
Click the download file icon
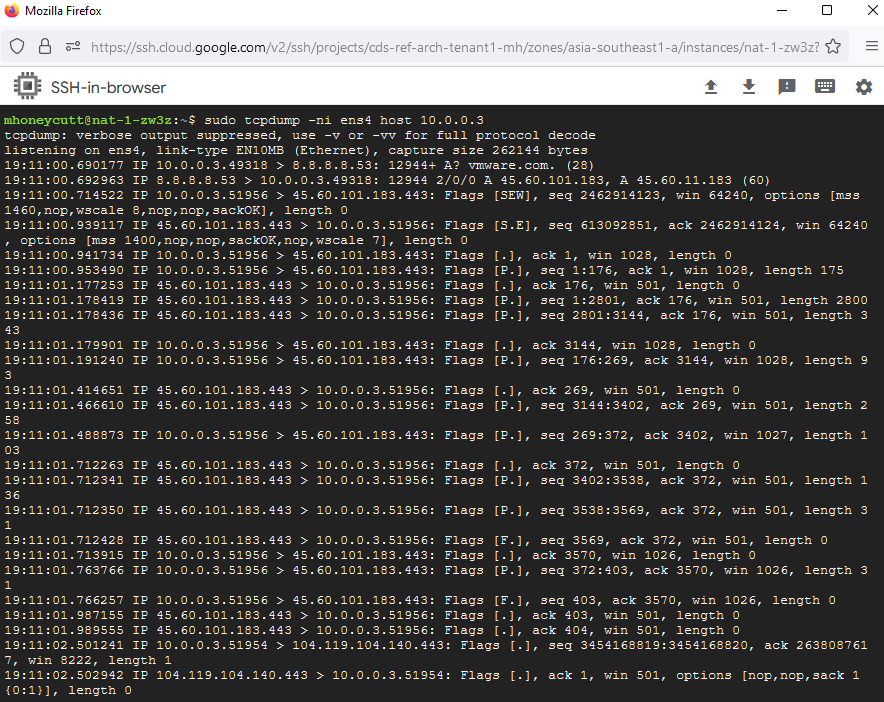tap(749, 87)
